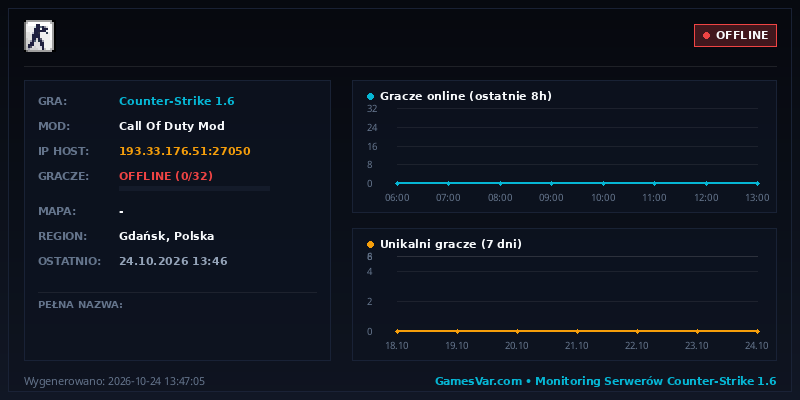Image resolution: width=800 pixels, height=400 pixels.
Task: Click the GRA label
Action: 53,101
